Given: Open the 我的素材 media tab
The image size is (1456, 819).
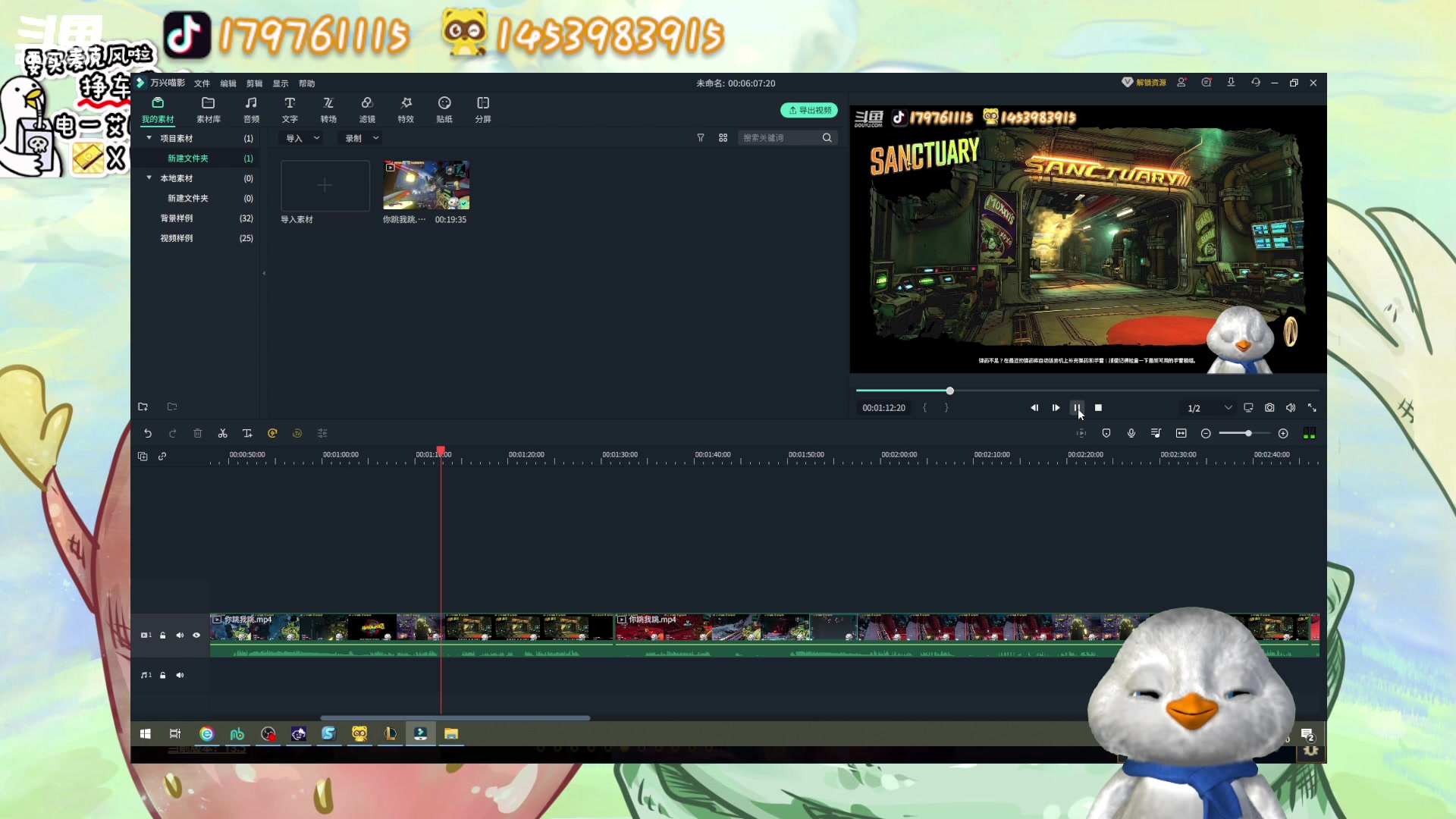Looking at the screenshot, I should pos(158,110).
